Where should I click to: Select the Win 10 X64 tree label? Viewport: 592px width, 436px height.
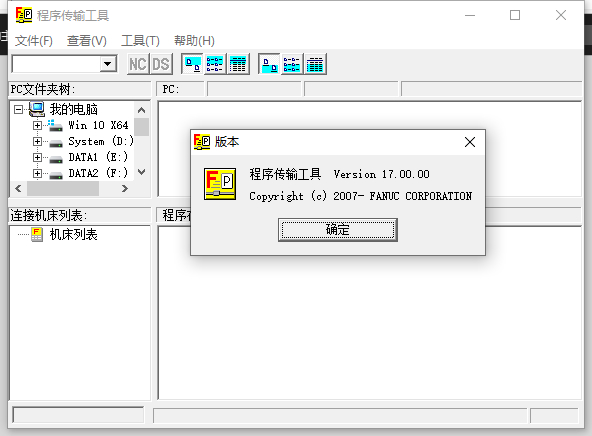pyautogui.click(x=98, y=125)
